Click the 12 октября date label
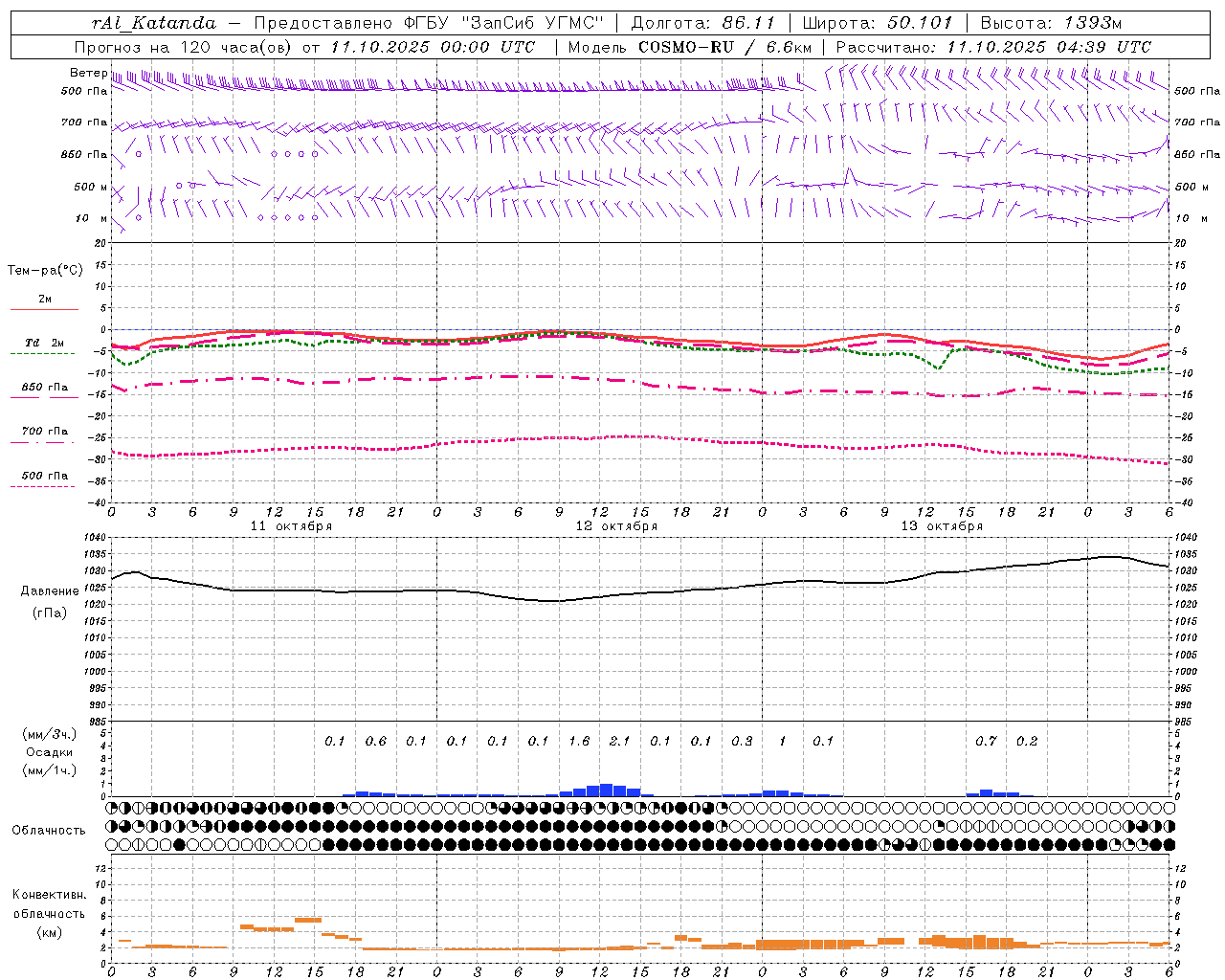This screenshot has height=980, width=1225. pos(616,526)
